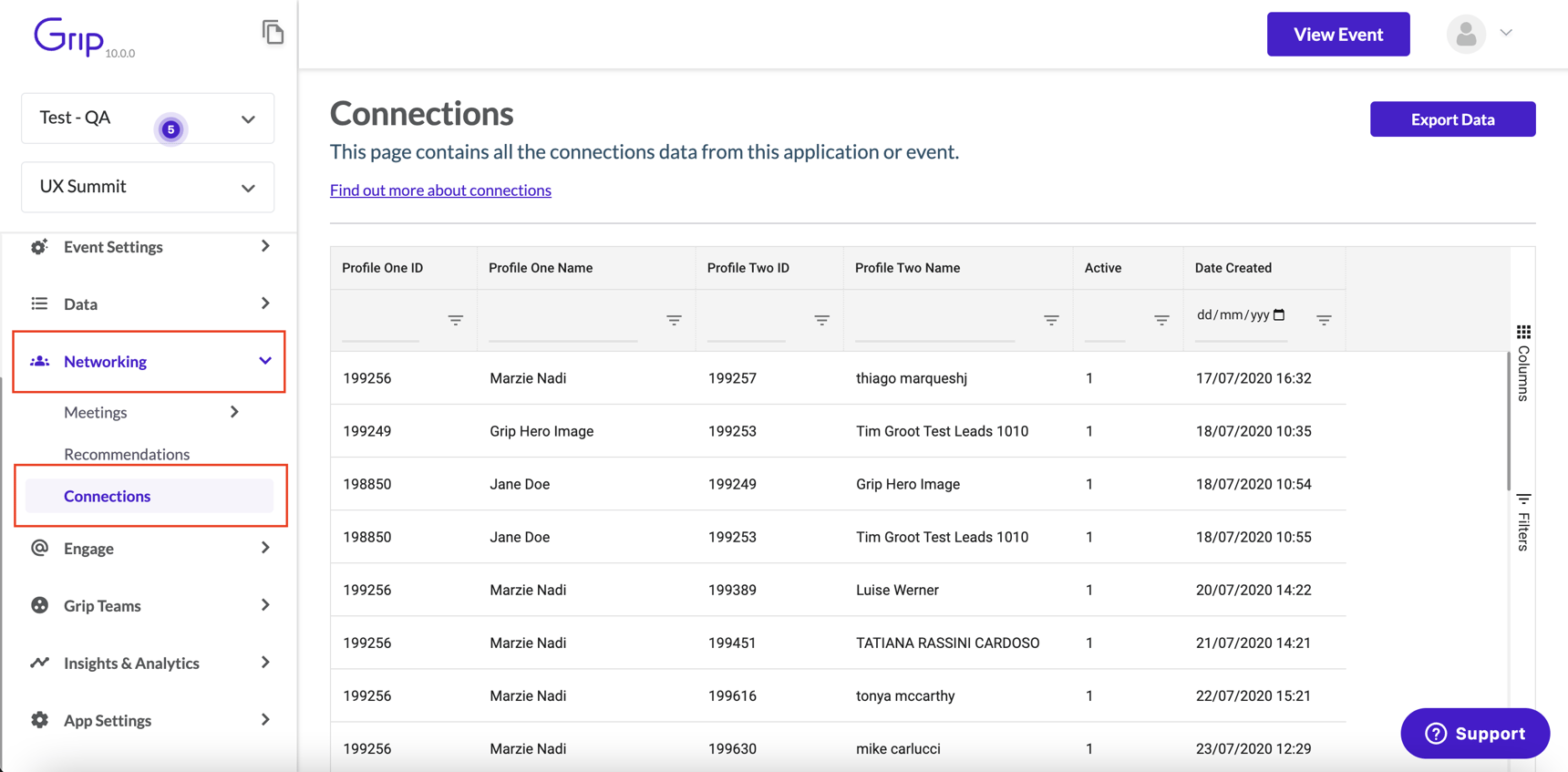This screenshot has width=1568, height=772.
Task: Open filter menu for Profile One ID column
Action: tap(455, 320)
